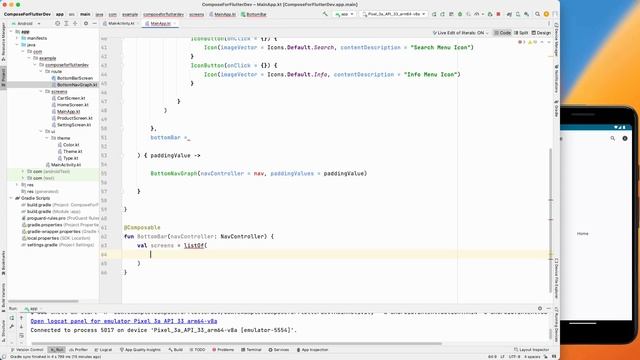Open App Quality Insights tool window

click(x=140, y=350)
